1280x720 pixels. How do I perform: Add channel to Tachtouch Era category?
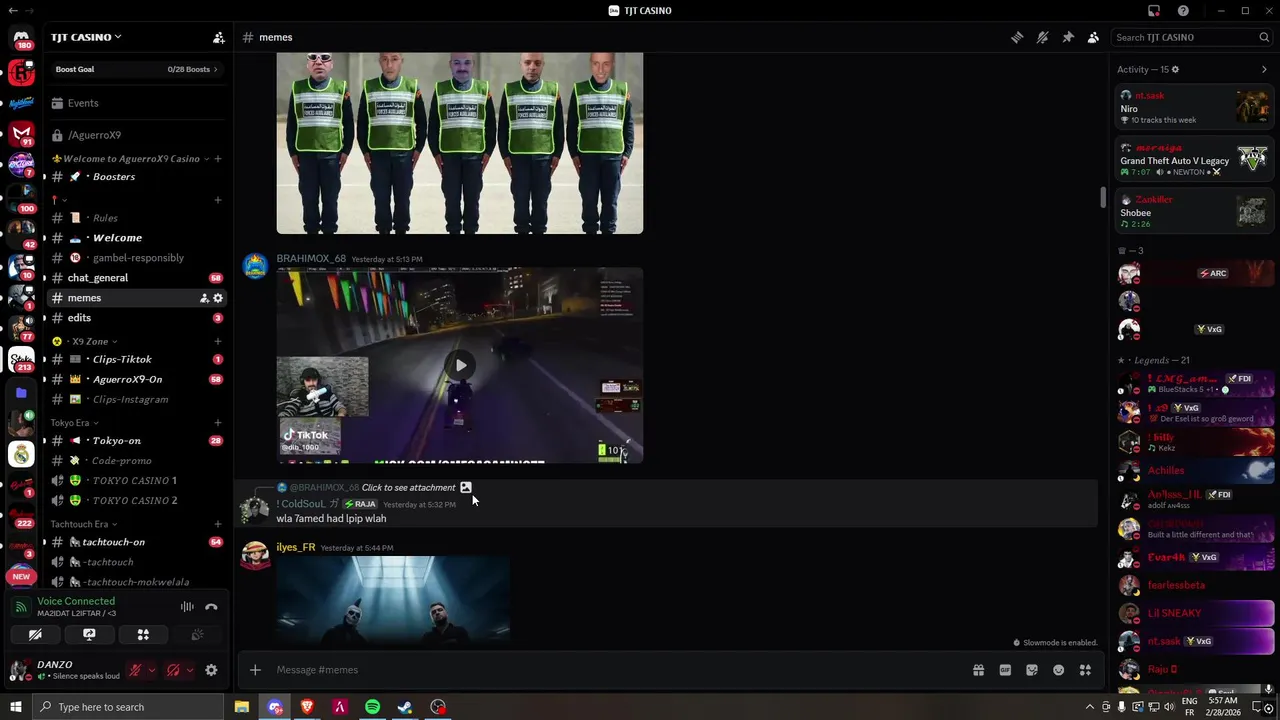tap(218, 524)
